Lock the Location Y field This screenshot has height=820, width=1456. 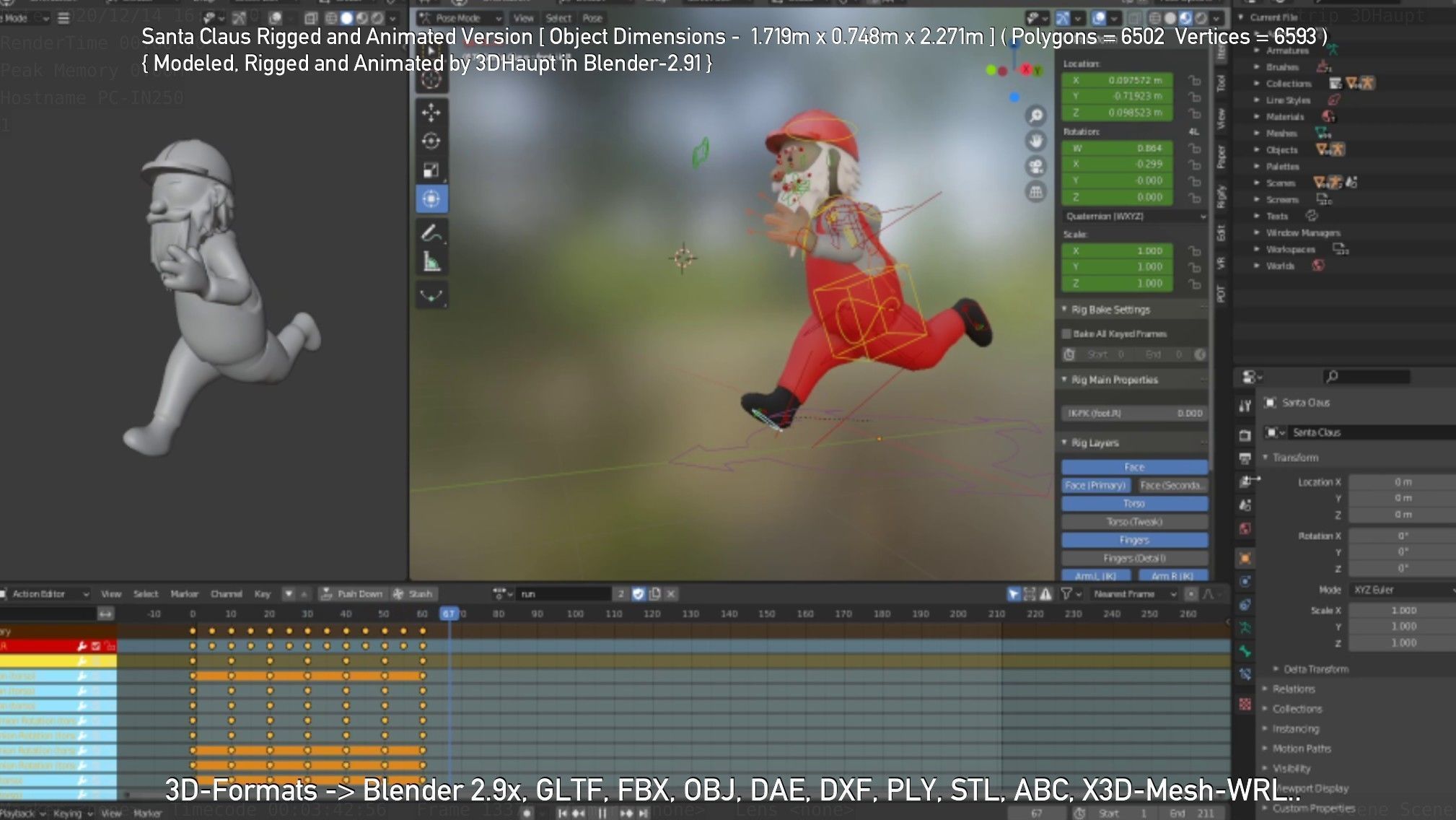(1194, 97)
